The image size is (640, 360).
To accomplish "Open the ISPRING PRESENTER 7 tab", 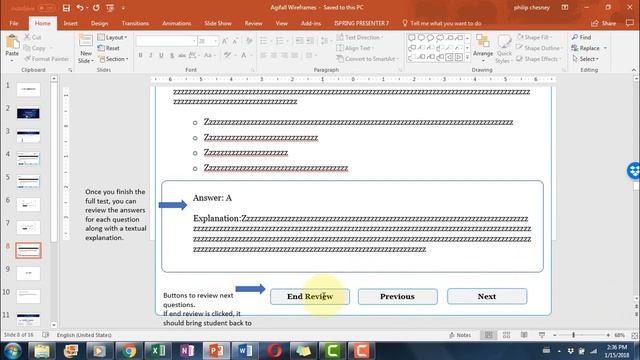I will click(x=362, y=23).
